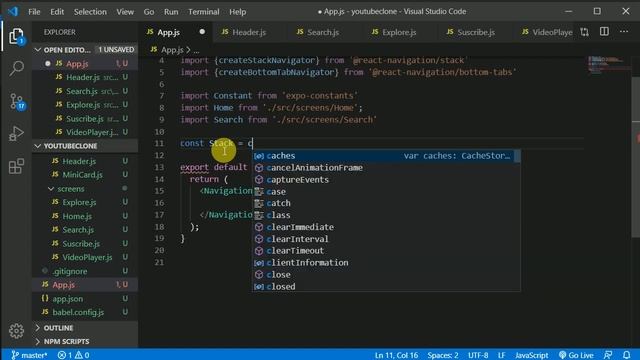
Task: Change the LF end-of-line sequence
Action: [x=502, y=355]
